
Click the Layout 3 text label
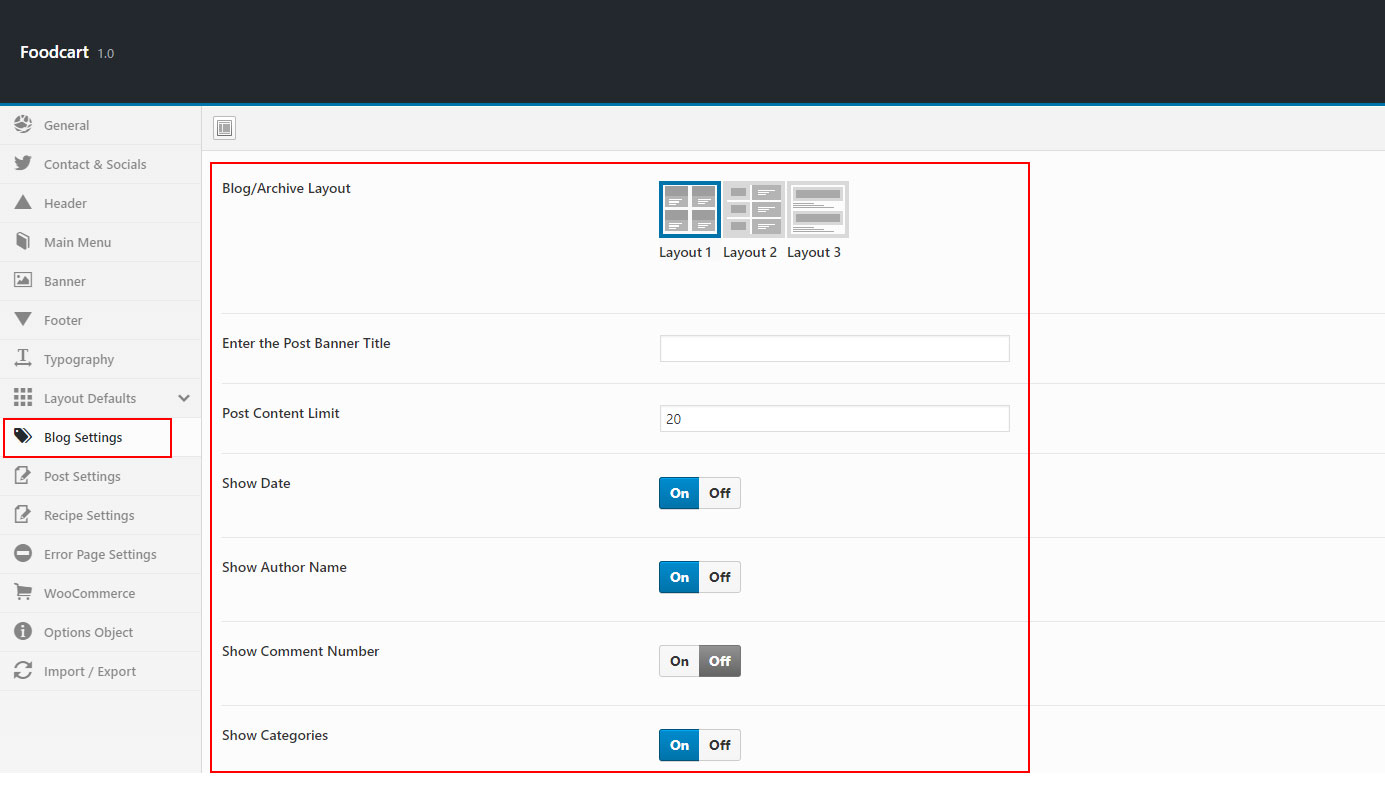(814, 252)
